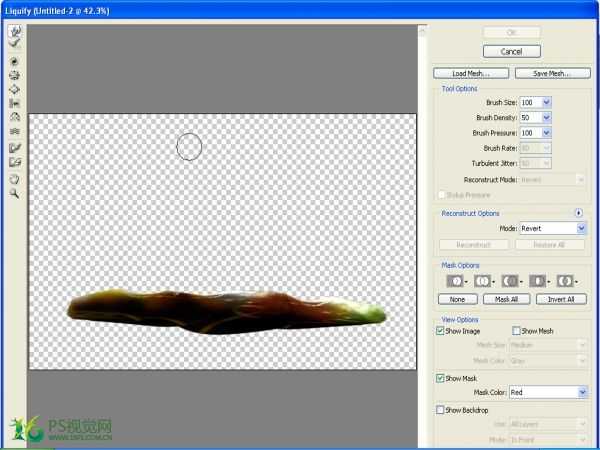Select the Pucker tool
Viewport: 600px width, 450px height.
pos(15,75)
